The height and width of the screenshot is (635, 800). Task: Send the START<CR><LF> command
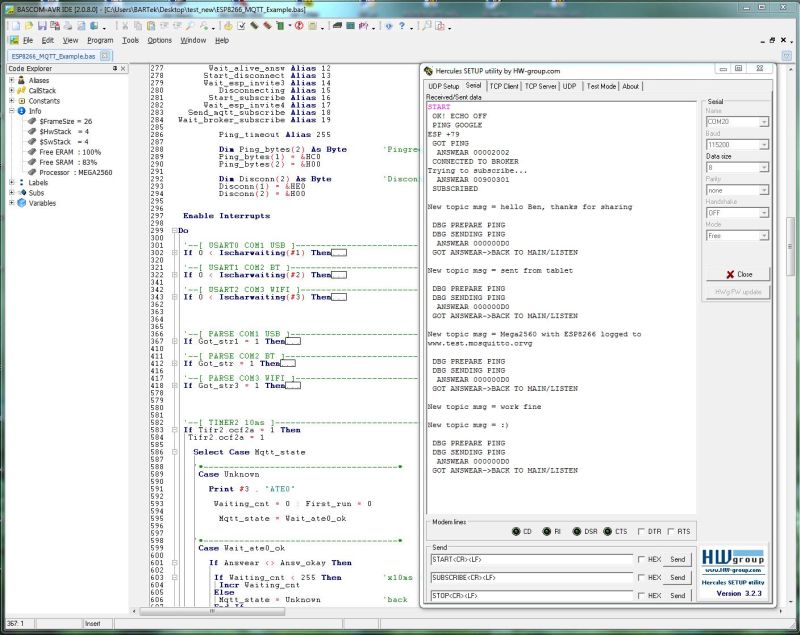pos(678,560)
